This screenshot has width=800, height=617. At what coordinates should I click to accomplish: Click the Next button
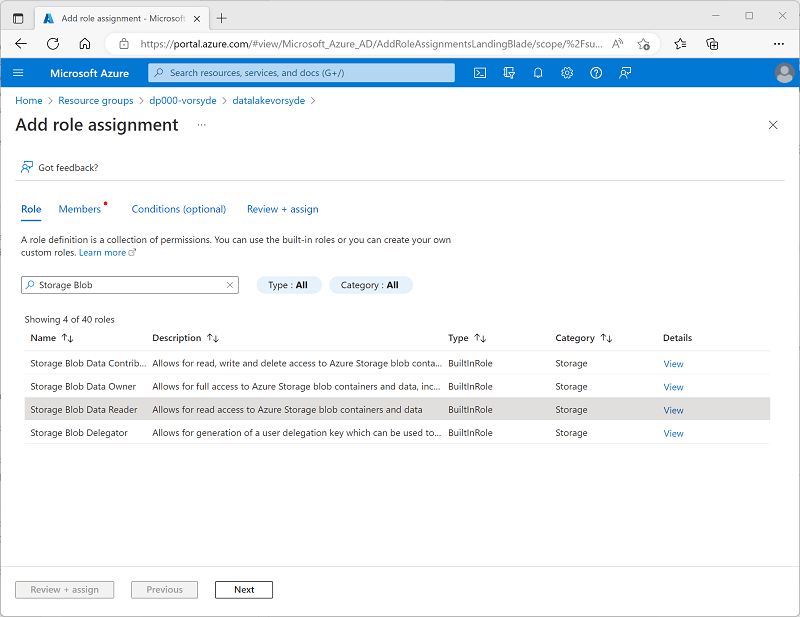[244, 589]
